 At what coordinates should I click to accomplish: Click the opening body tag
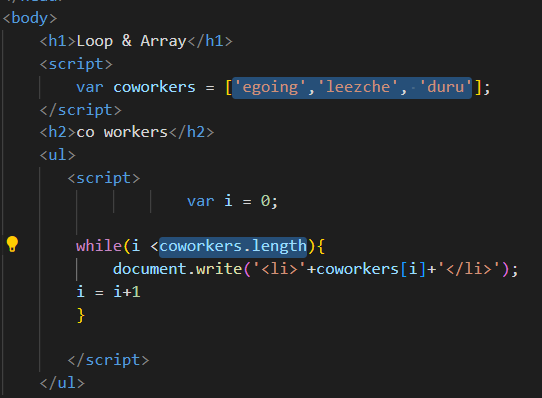(30, 18)
